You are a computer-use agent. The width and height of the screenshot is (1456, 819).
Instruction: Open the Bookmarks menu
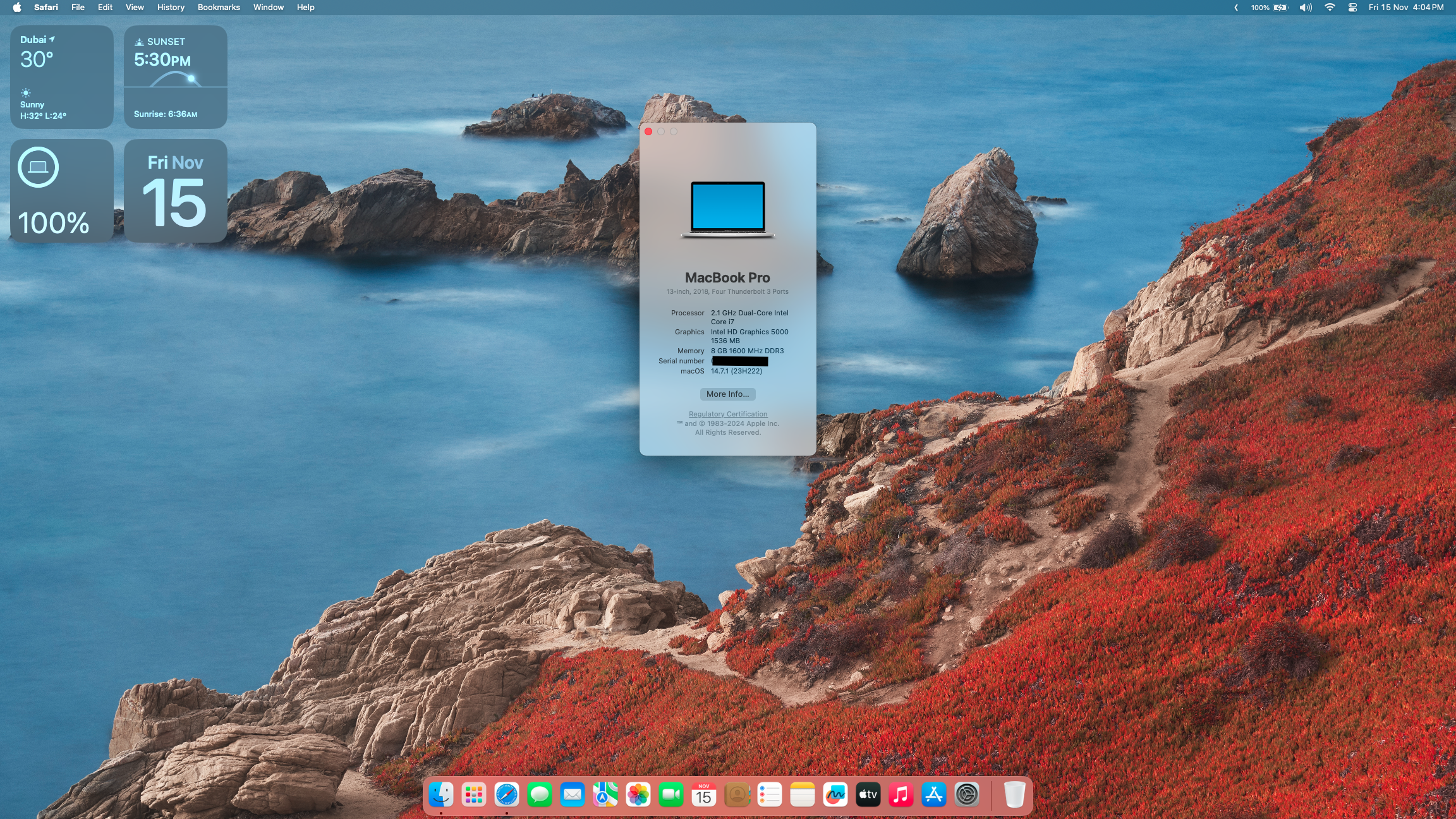tap(219, 8)
